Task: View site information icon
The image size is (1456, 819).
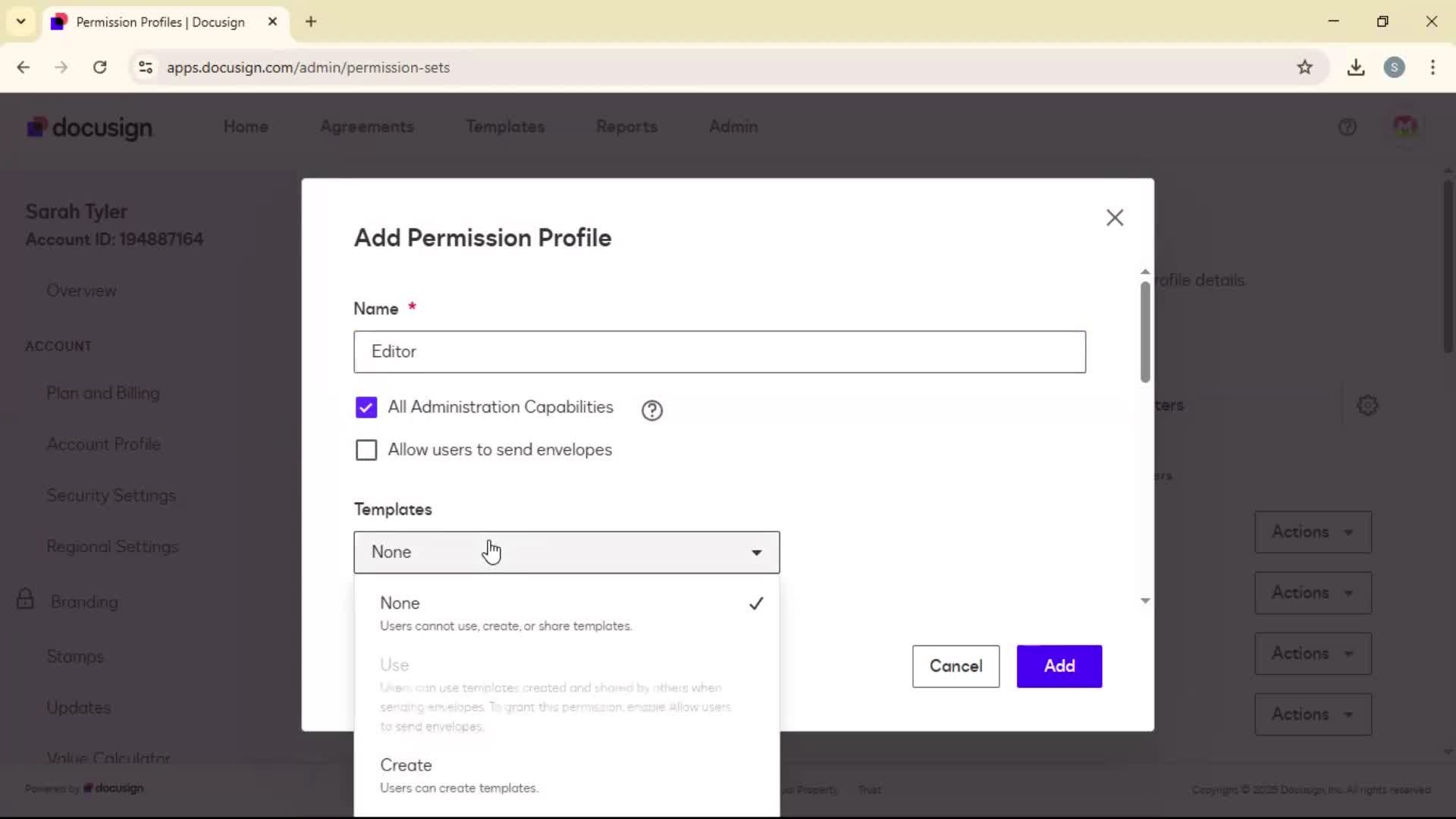Action: 145,67
